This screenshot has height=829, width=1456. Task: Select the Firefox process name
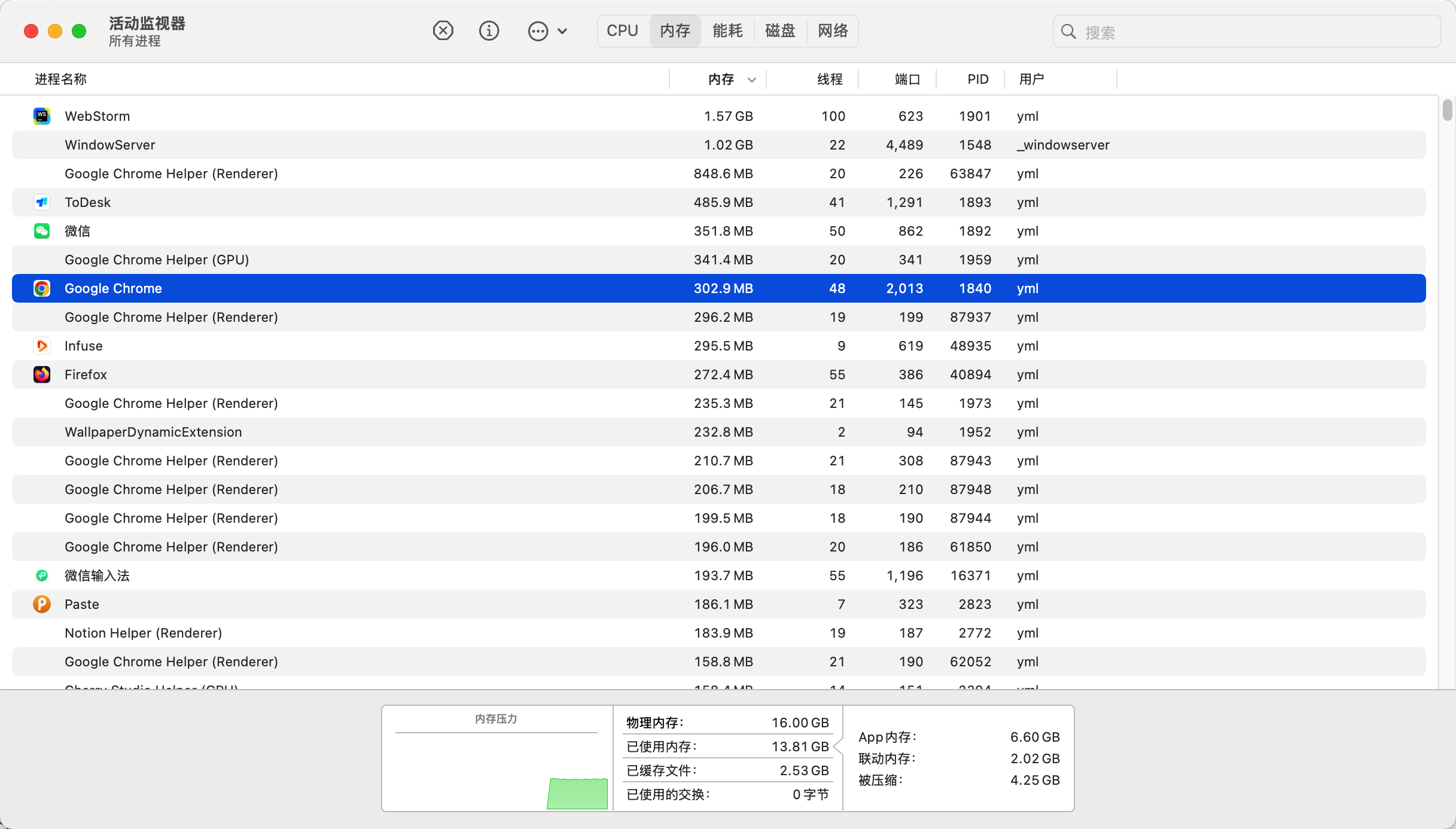(86, 374)
